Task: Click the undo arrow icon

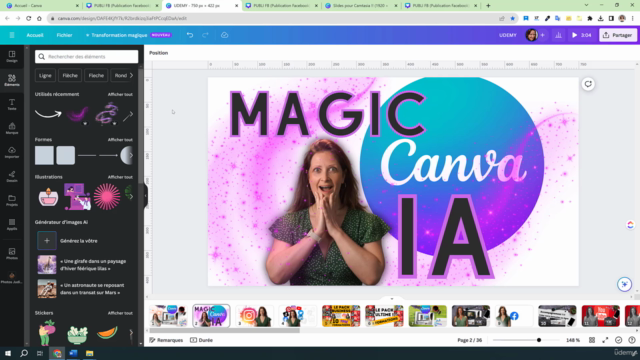Action: (190, 35)
